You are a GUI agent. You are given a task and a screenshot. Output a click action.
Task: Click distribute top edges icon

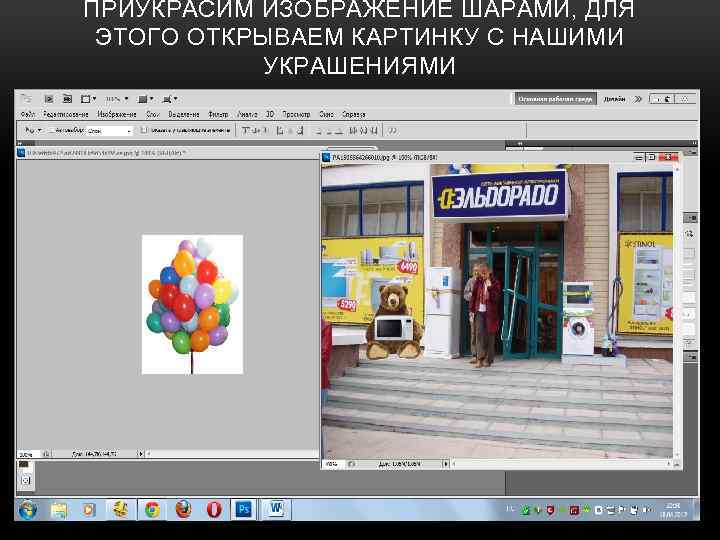coord(318,131)
